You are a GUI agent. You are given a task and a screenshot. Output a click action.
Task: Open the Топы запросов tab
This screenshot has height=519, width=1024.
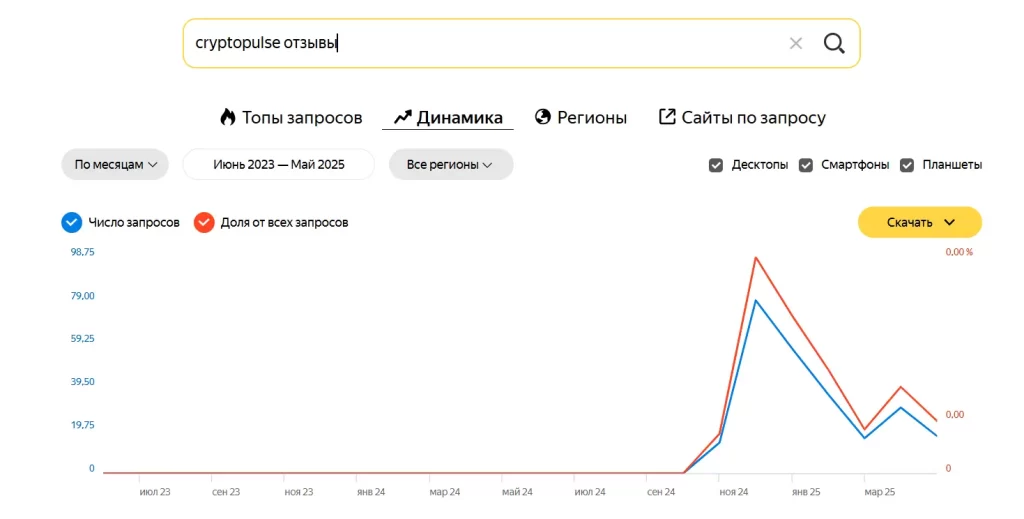(291, 118)
